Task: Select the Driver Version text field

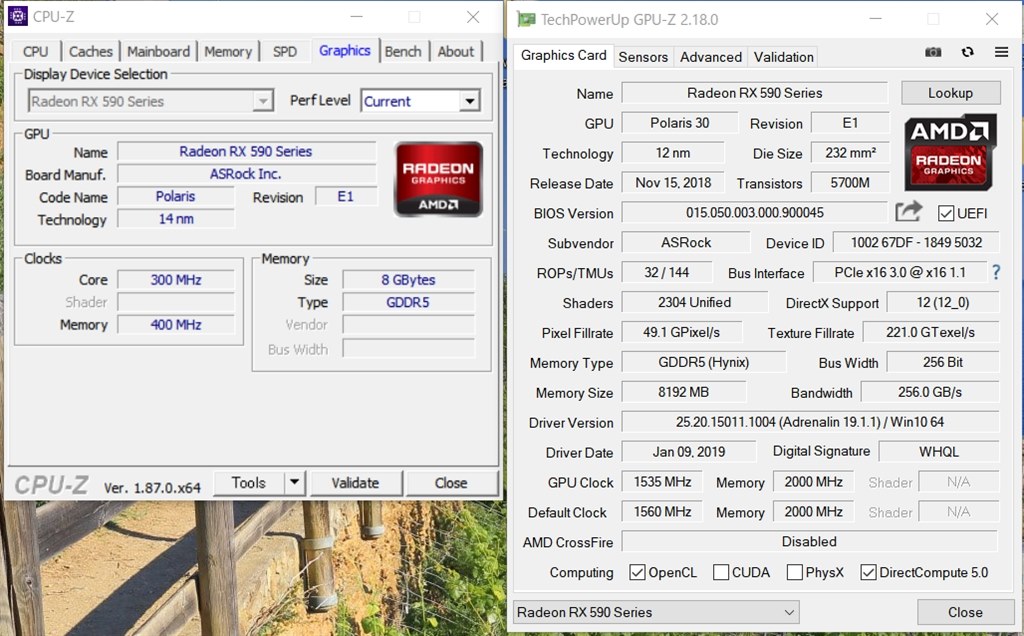Action: (x=810, y=422)
